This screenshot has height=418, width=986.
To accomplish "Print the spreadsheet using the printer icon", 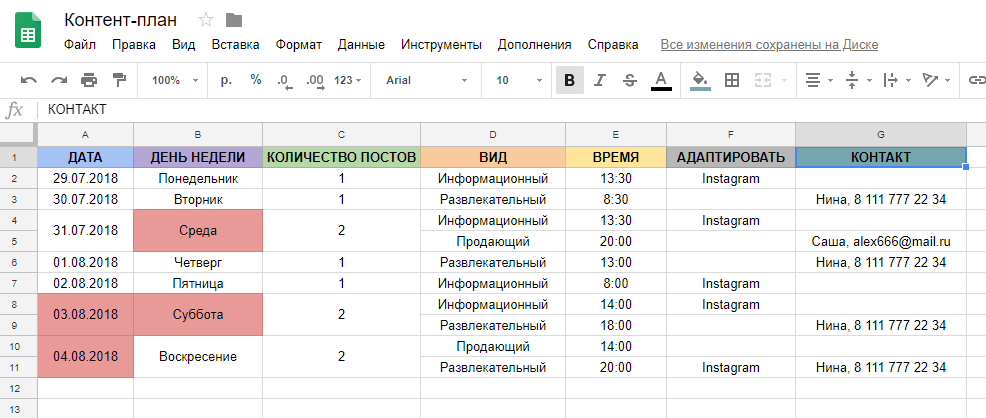I will [89, 80].
